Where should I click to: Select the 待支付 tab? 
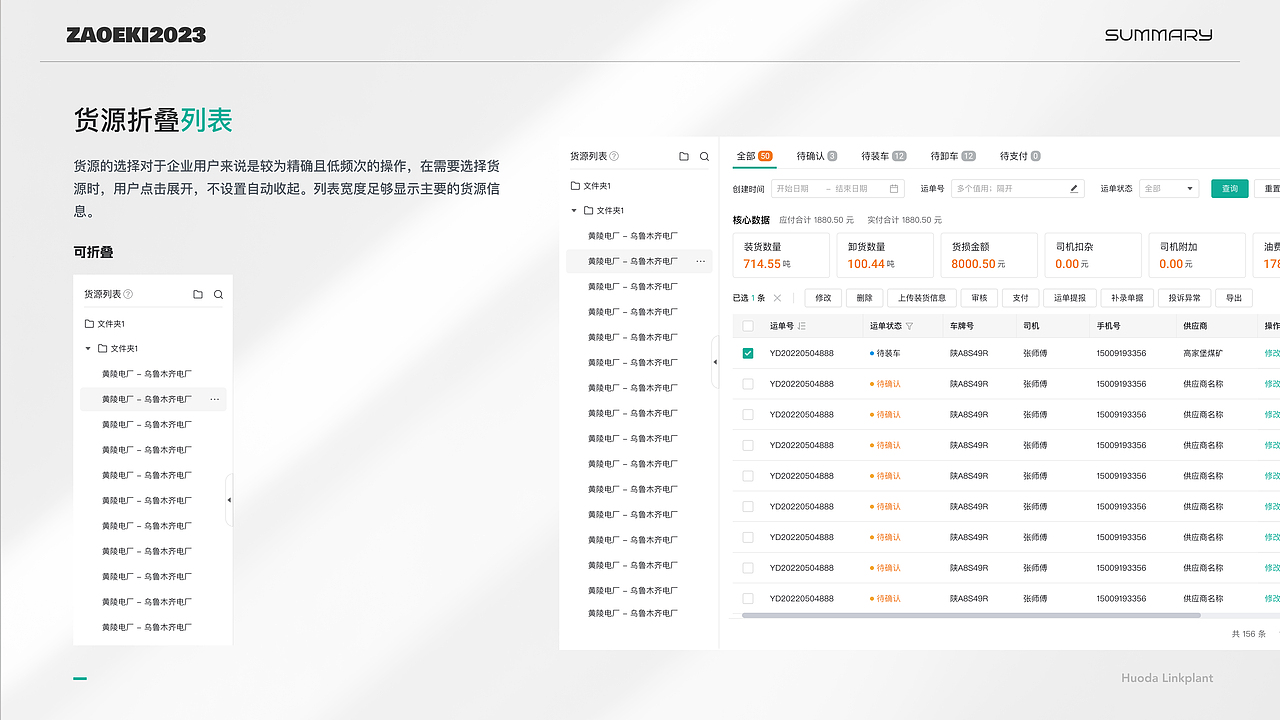pos(1020,156)
